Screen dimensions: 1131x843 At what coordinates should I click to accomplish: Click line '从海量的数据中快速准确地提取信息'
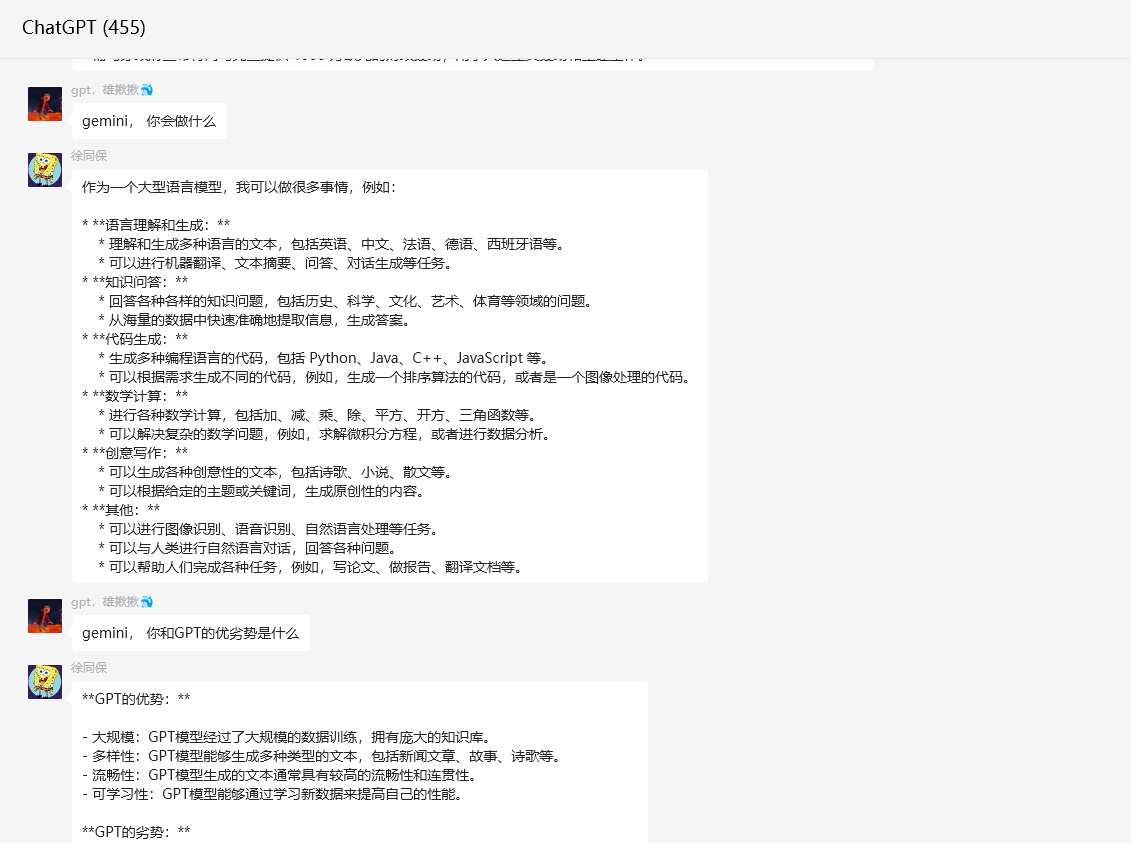coord(255,320)
